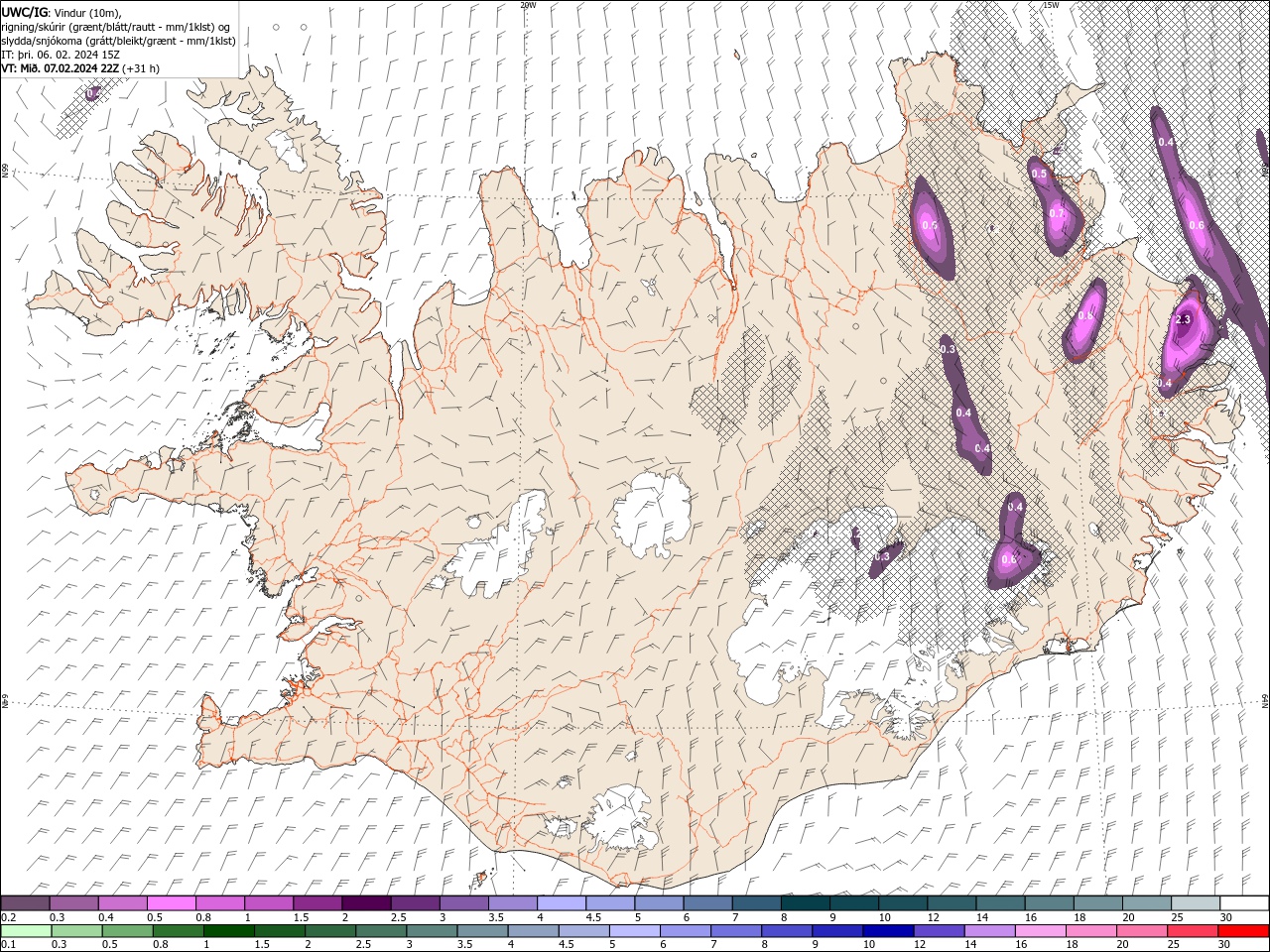
Task: Select the dark purple 2 swatch in the upper legend
Action: 365,903
